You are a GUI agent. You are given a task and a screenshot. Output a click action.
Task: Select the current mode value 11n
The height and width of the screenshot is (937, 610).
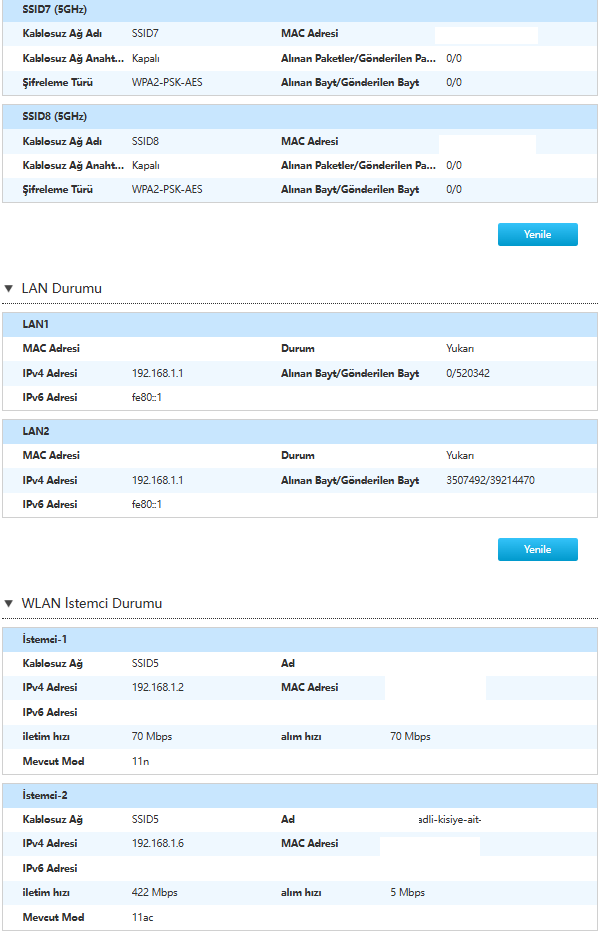tap(140, 761)
